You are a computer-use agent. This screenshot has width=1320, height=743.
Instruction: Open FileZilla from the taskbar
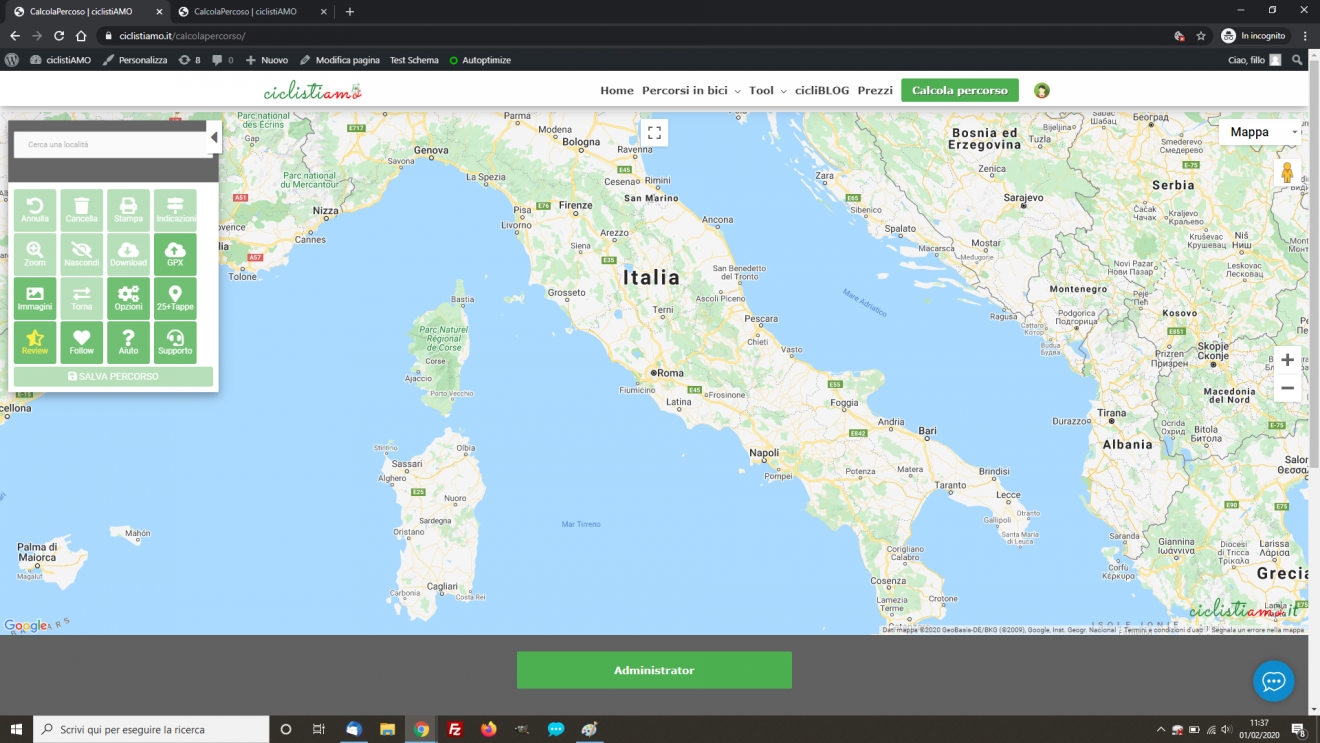[455, 729]
